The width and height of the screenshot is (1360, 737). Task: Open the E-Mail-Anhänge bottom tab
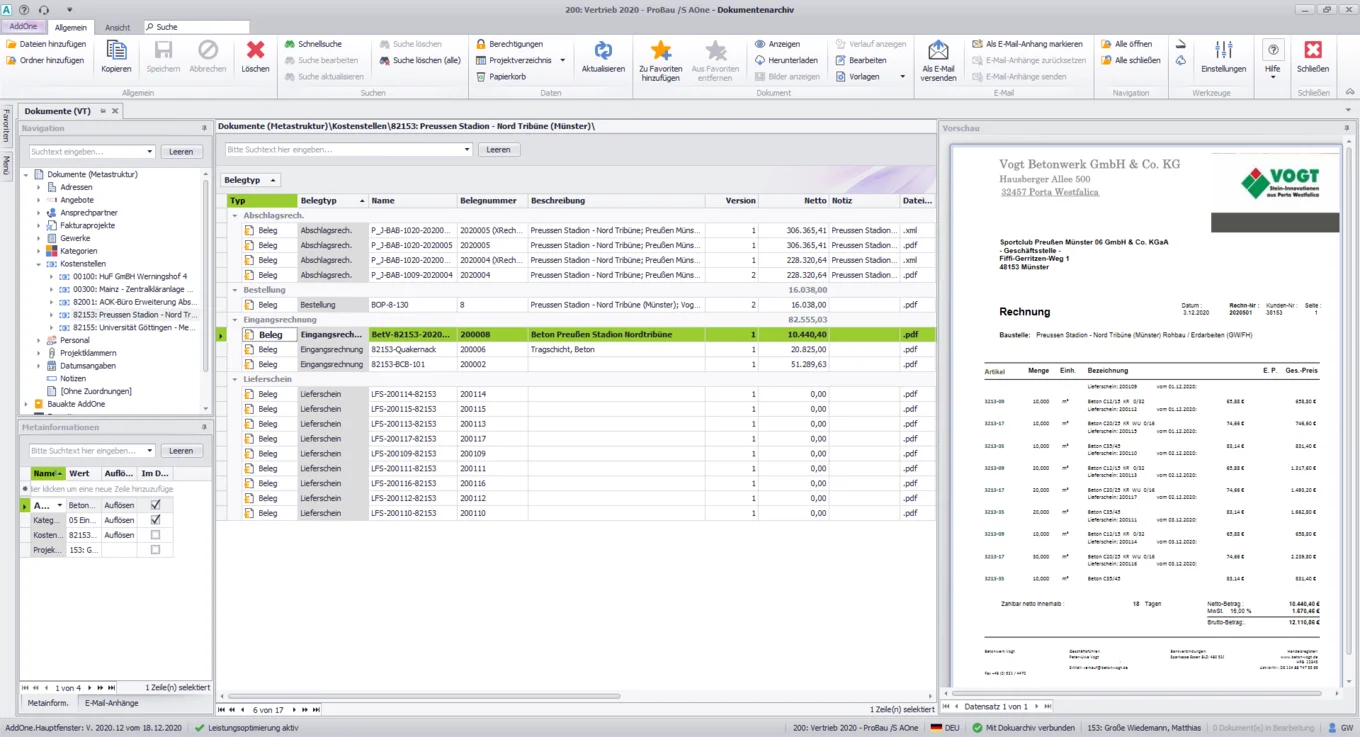point(111,703)
